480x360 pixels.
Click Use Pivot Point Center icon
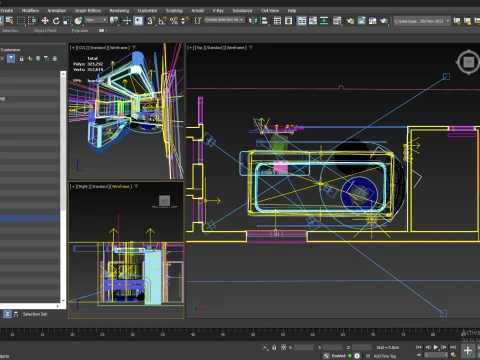[x=114, y=21]
